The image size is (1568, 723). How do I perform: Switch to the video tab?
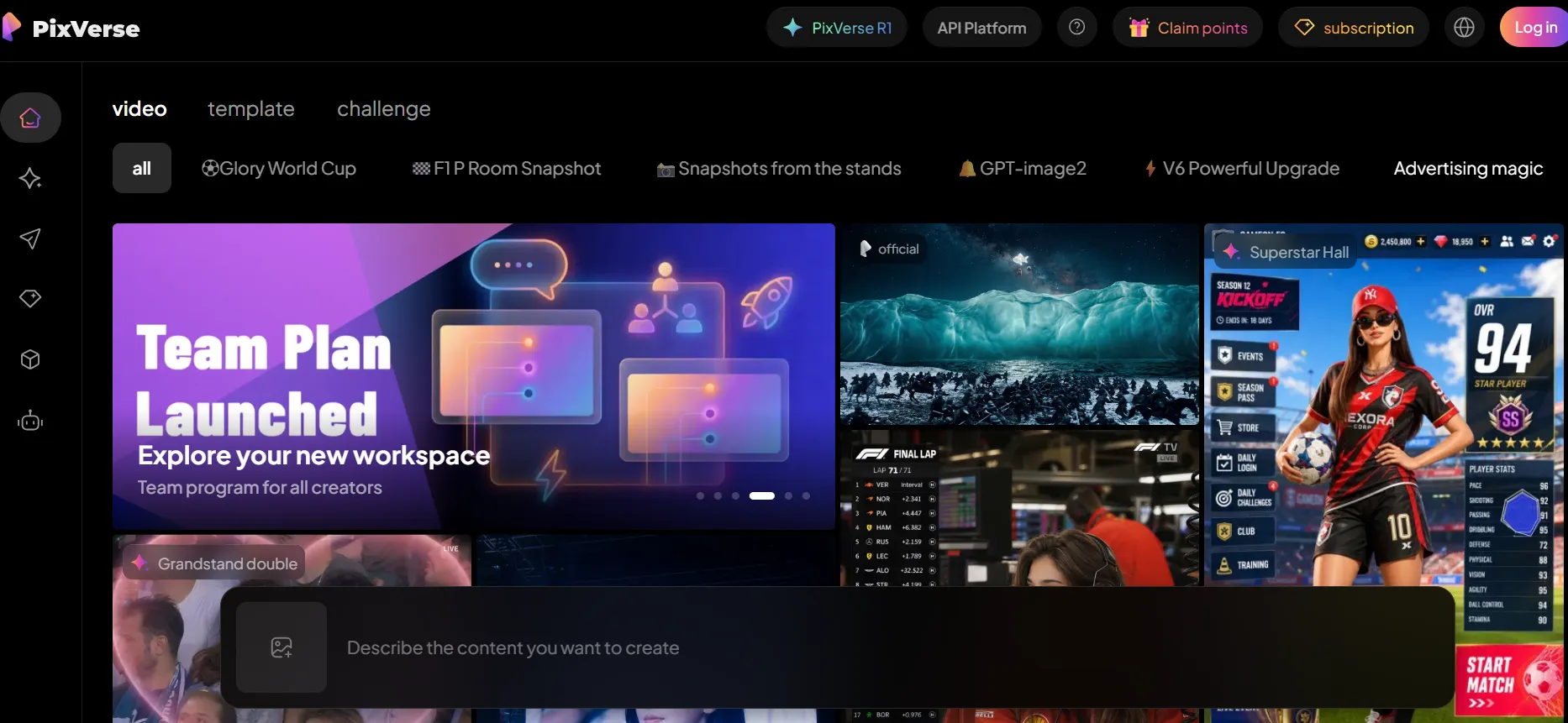[139, 109]
